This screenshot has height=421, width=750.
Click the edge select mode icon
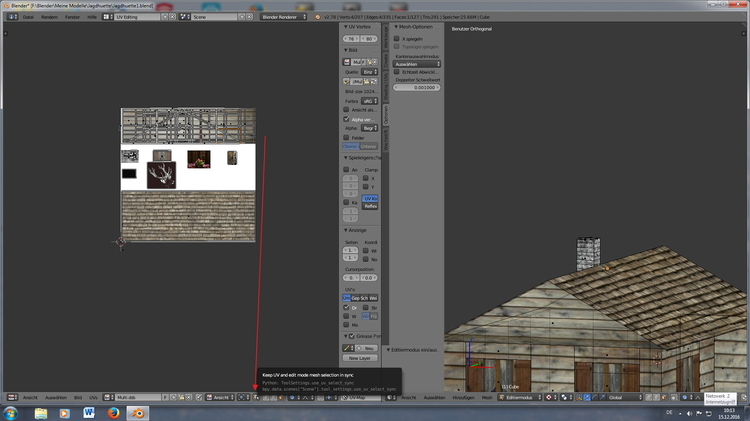tap(656, 398)
